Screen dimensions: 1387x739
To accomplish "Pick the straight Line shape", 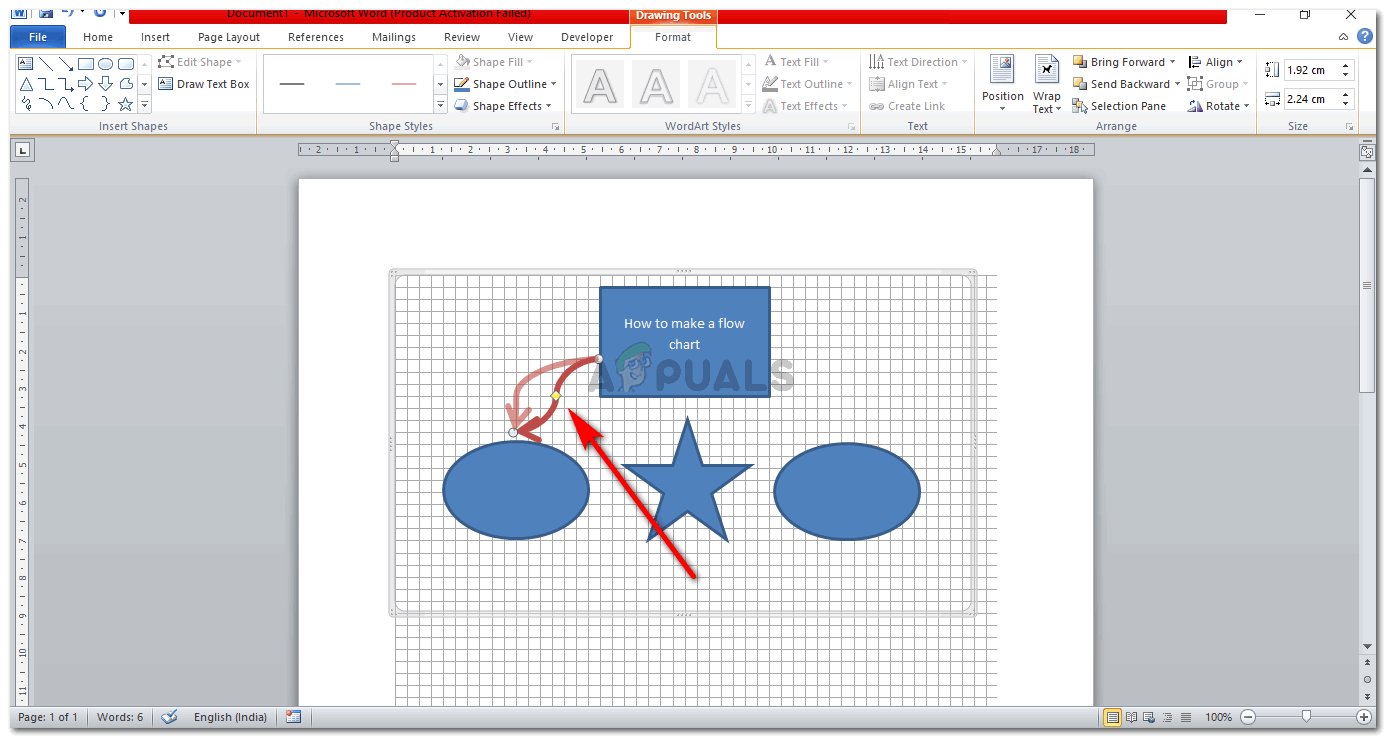I will [46, 64].
